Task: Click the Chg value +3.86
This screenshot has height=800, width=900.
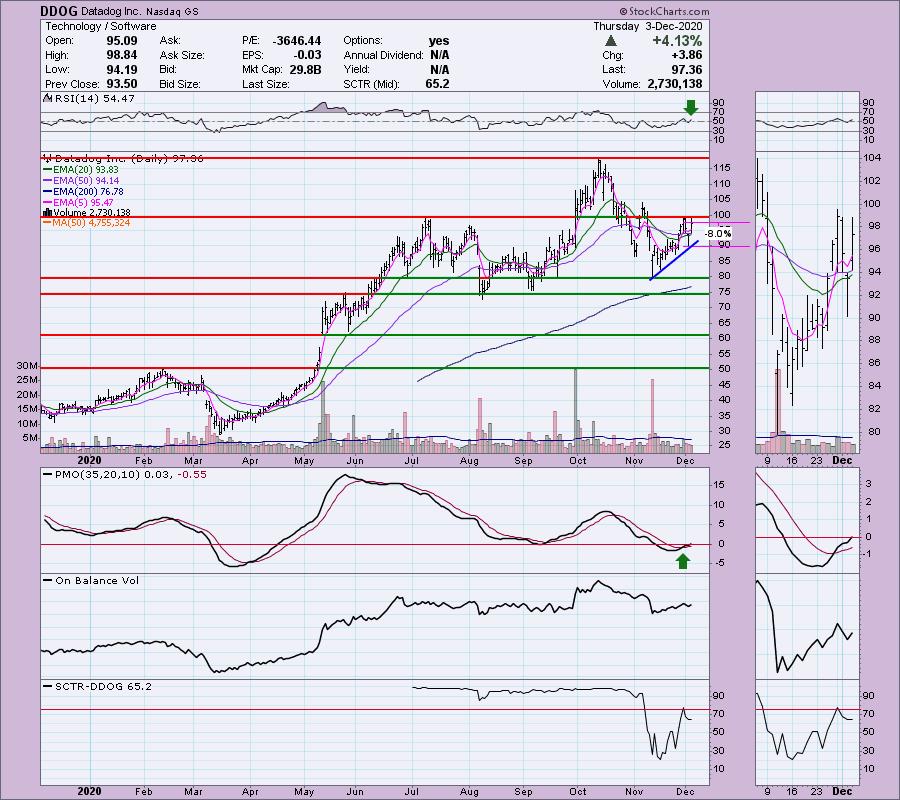Action: pos(688,55)
